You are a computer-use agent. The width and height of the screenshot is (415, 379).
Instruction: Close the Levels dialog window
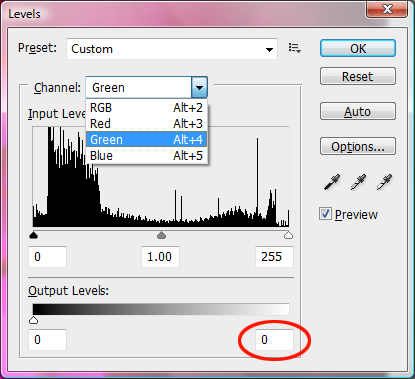point(387,9)
